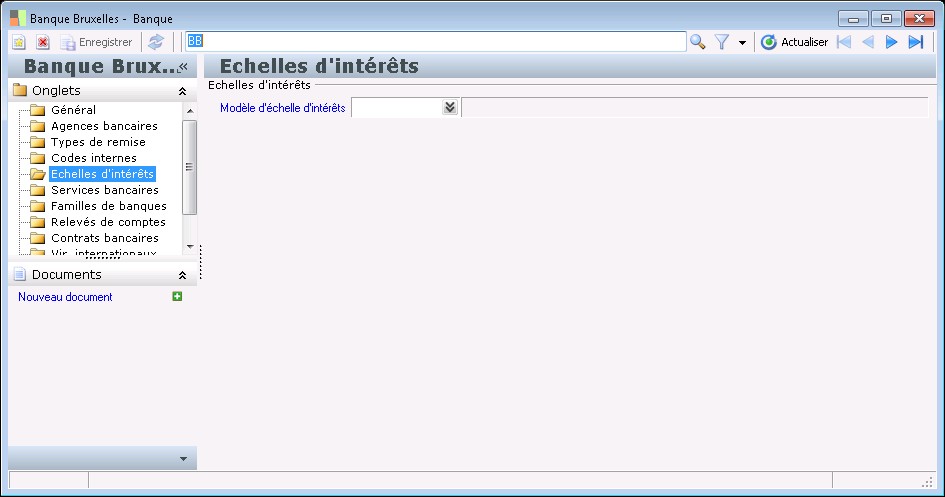Click the Services bancaires folder icon
The image size is (945, 497).
[38, 190]
